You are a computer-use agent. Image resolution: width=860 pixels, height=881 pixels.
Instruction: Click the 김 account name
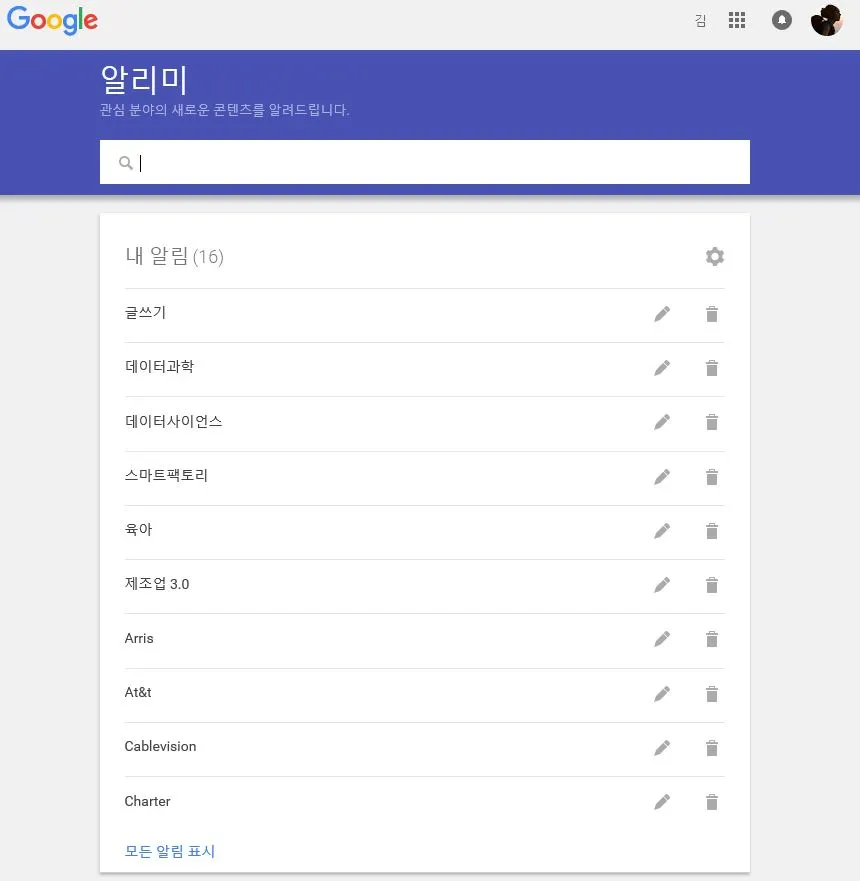coord(700,21)
